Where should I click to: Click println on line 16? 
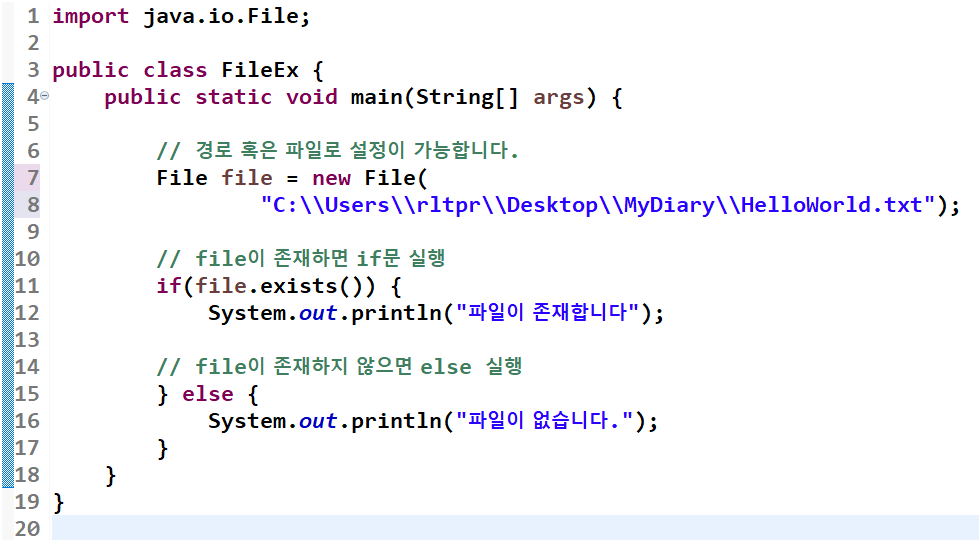tap(396, 421)
